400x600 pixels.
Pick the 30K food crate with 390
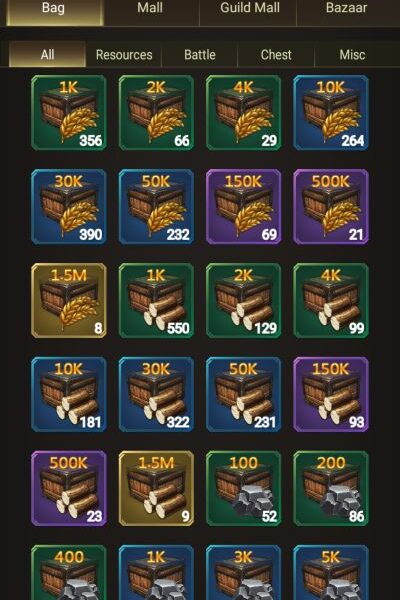click(x=69, y=207)
